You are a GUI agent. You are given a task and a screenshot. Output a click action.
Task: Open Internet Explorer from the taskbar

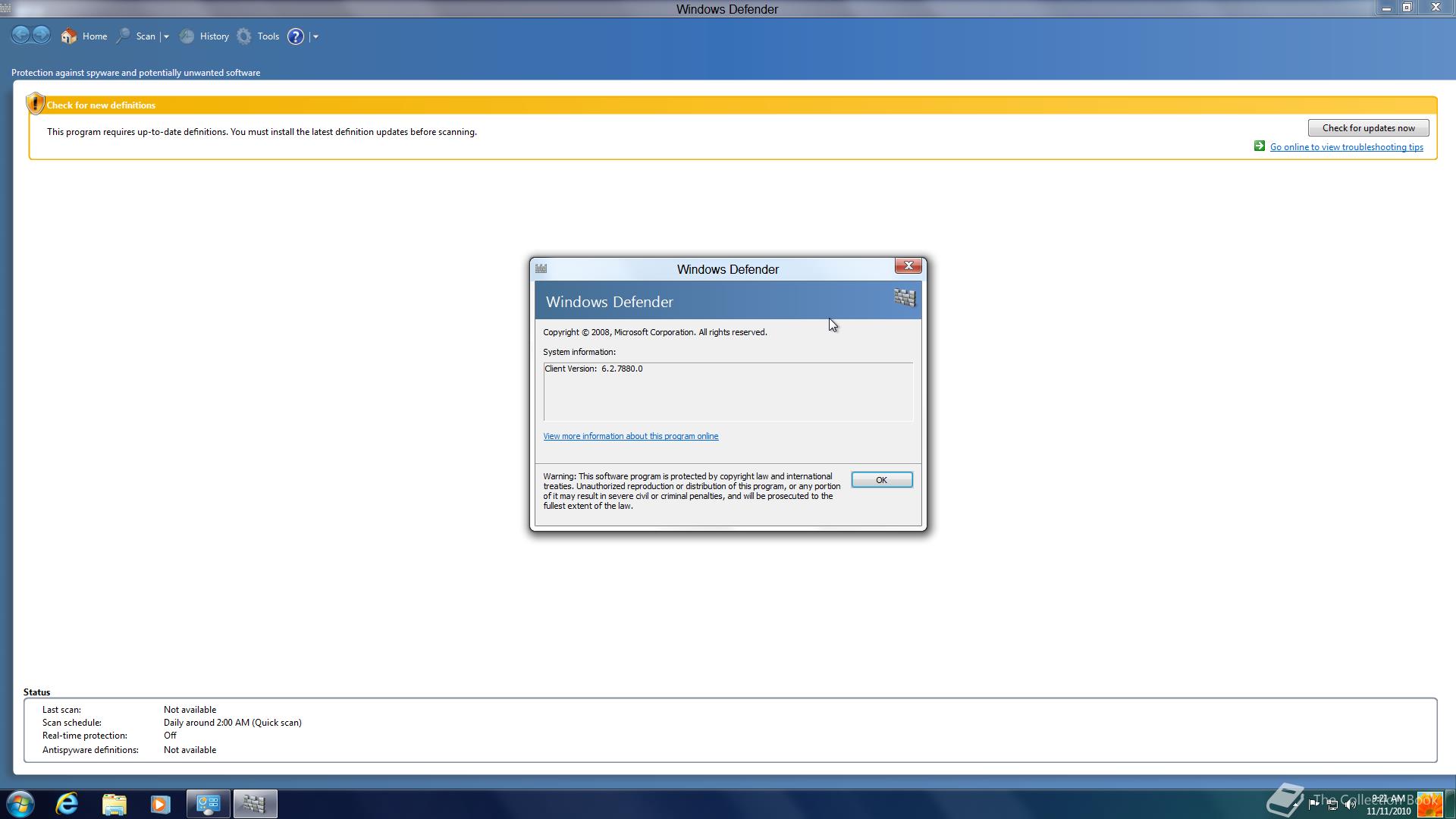67,803
